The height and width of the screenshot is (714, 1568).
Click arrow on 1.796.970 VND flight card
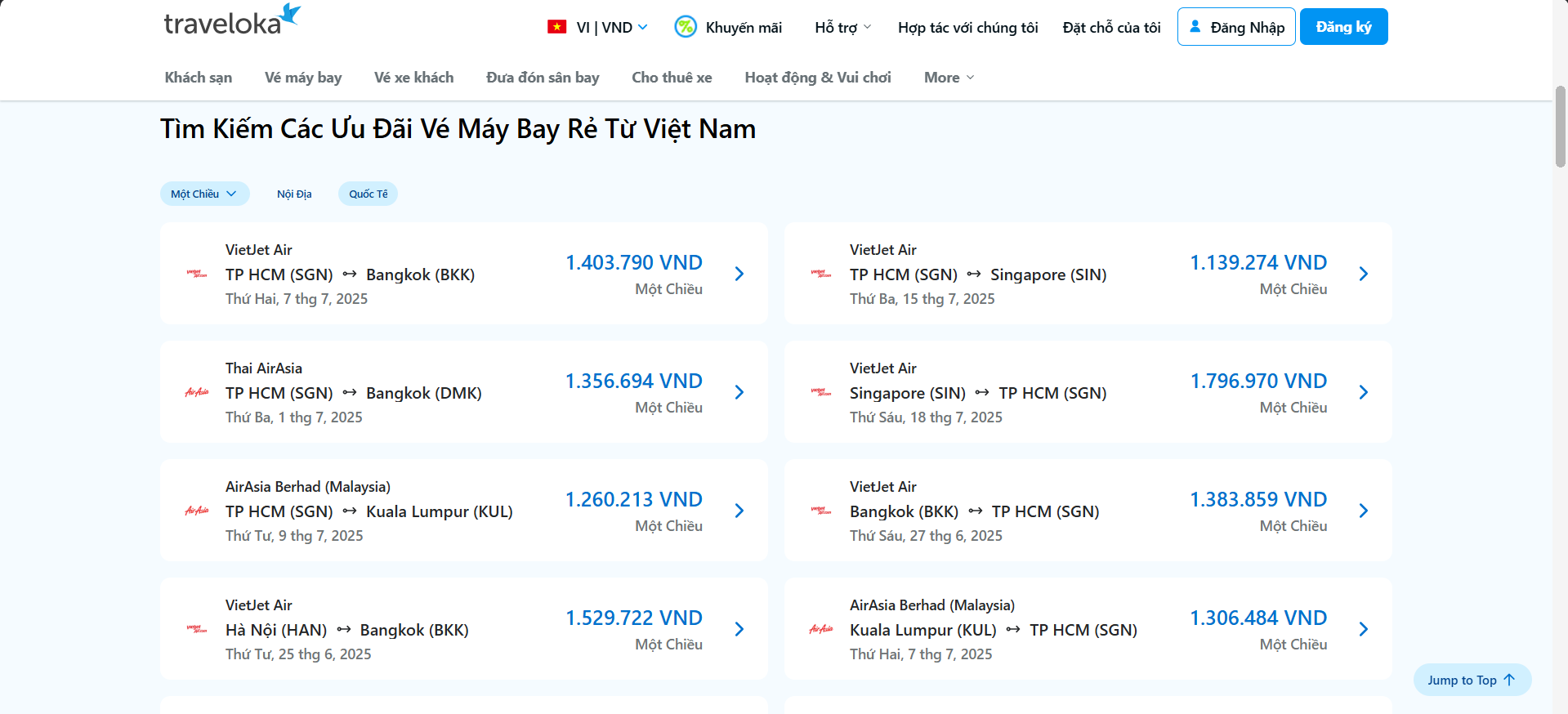tap(1364, 392)
